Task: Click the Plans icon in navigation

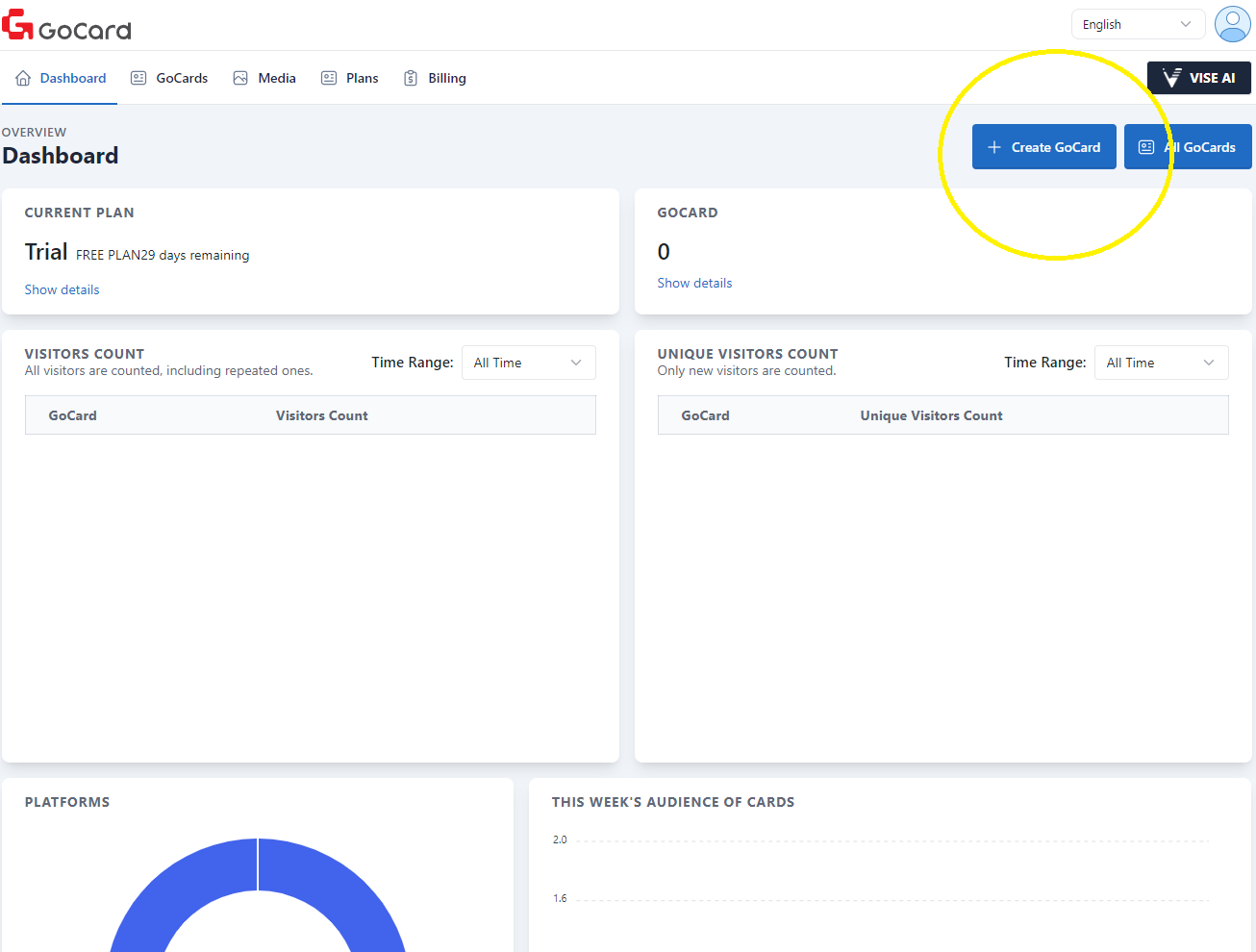Action: pos(329,78)
